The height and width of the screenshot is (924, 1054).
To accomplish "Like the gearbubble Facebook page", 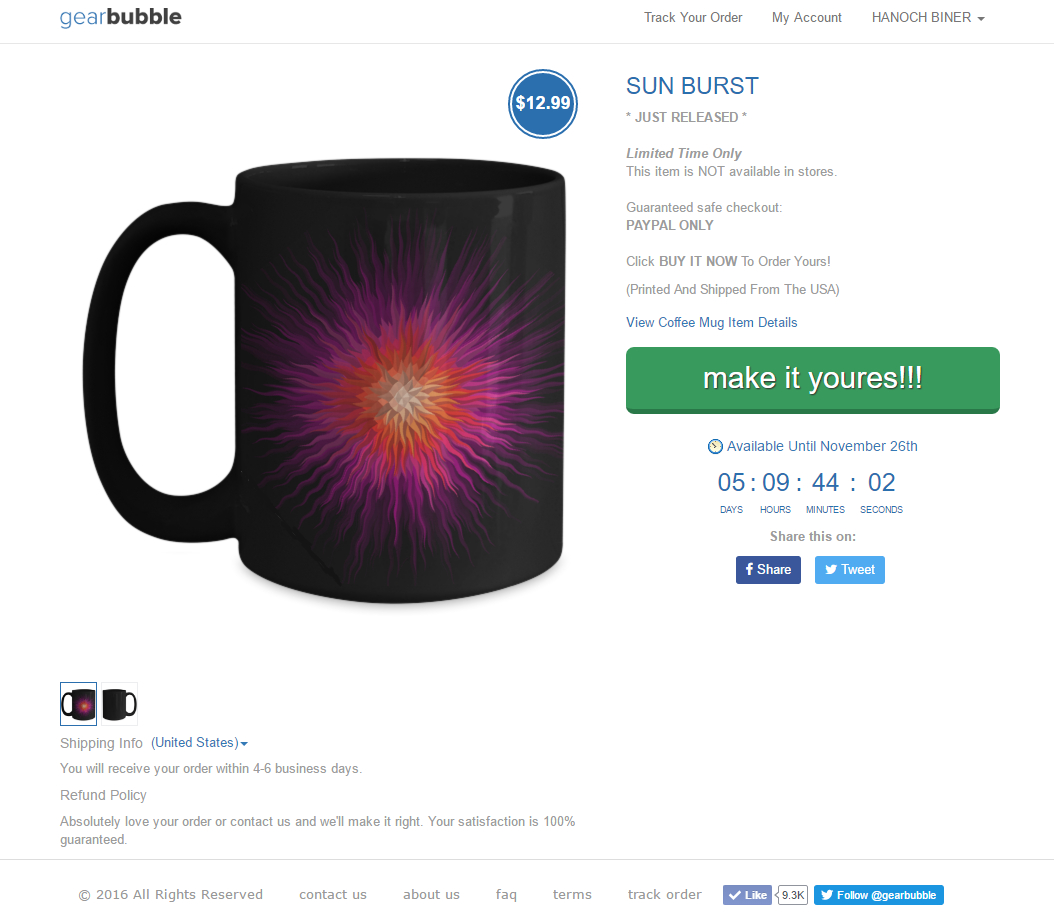I will point(747,895).
